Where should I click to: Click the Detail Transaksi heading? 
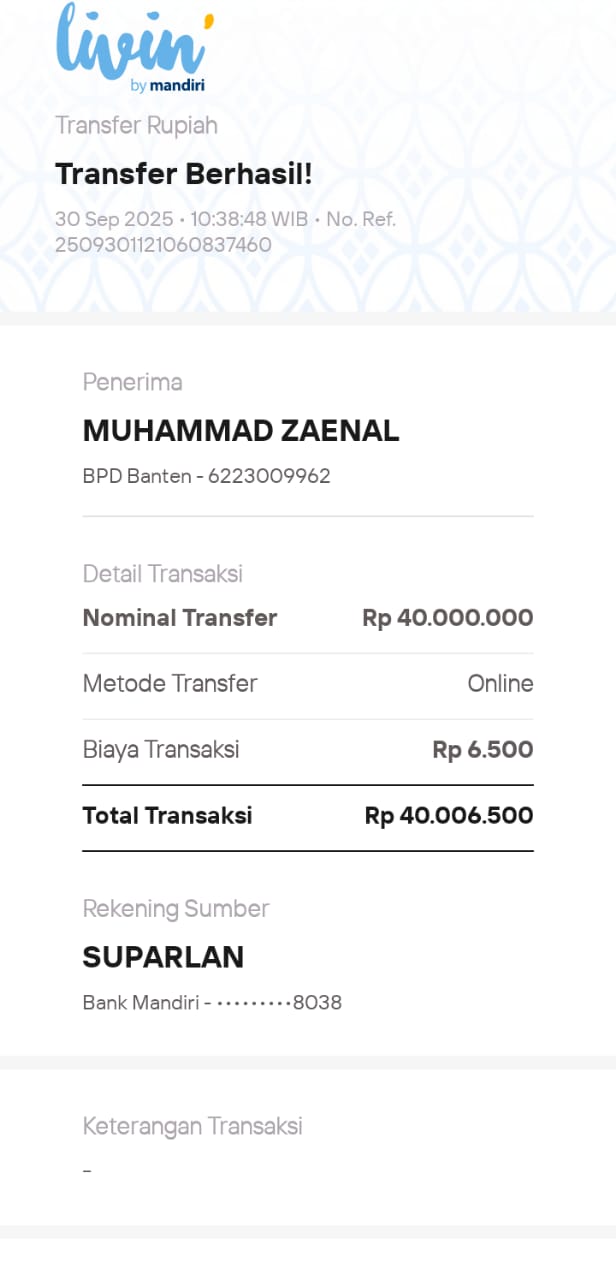[x=162, y=574]
